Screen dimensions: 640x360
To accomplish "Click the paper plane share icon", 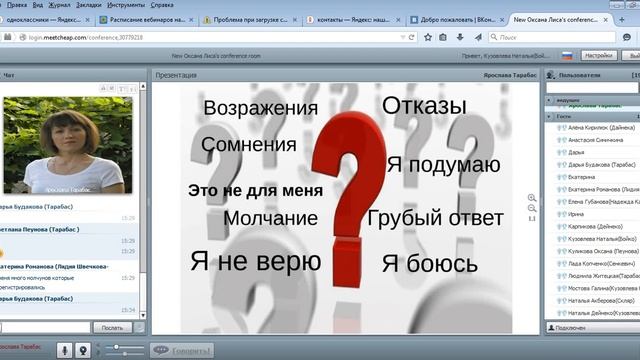I will coord(478,37).
